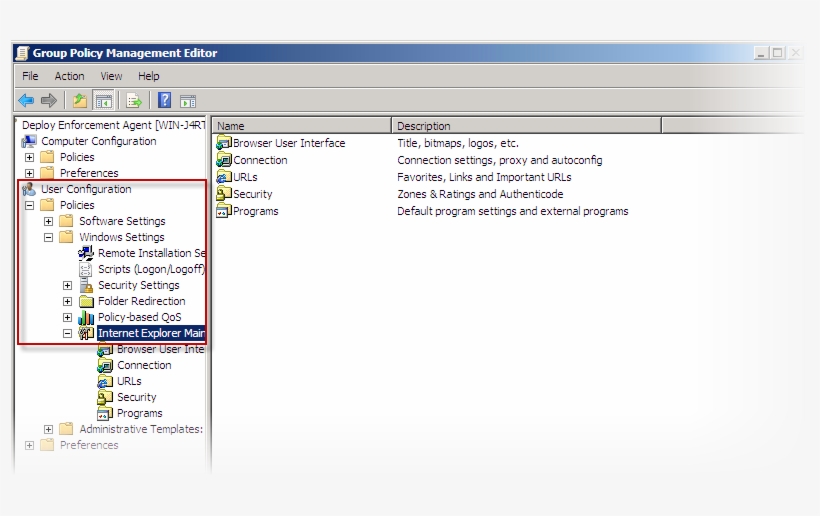Minimize the Group Policy Management Editor window
820x516 pixels.
coord(761,53)
